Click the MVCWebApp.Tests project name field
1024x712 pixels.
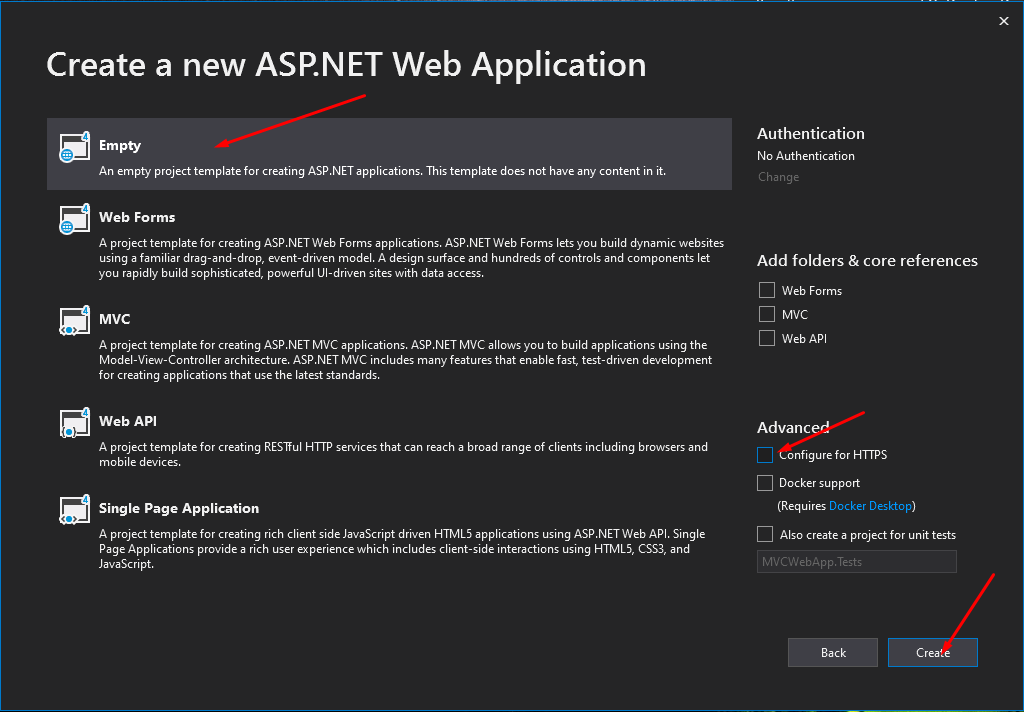[x=857, y=562]
